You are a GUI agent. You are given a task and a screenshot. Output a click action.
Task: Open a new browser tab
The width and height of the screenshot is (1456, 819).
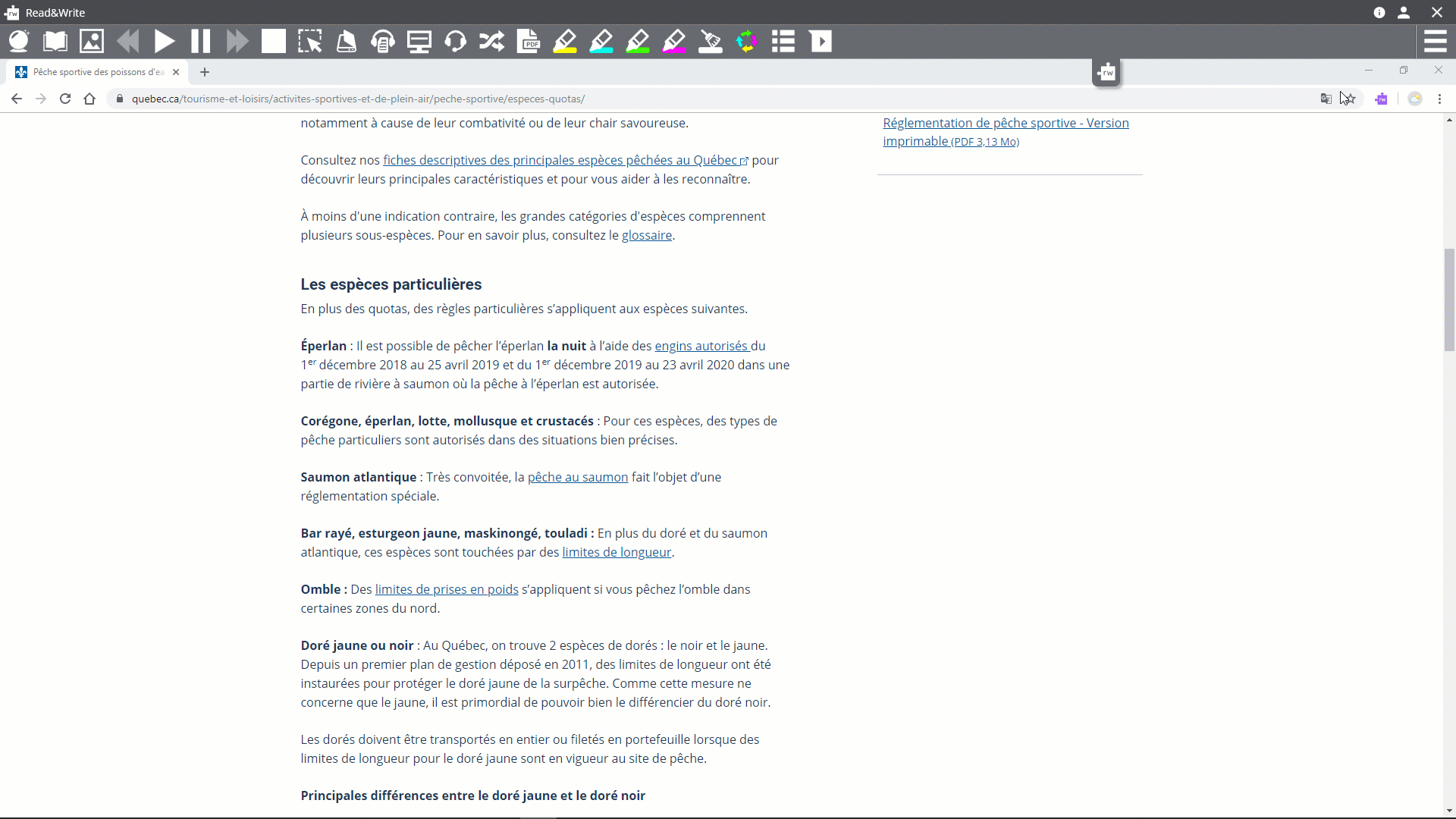205,72
